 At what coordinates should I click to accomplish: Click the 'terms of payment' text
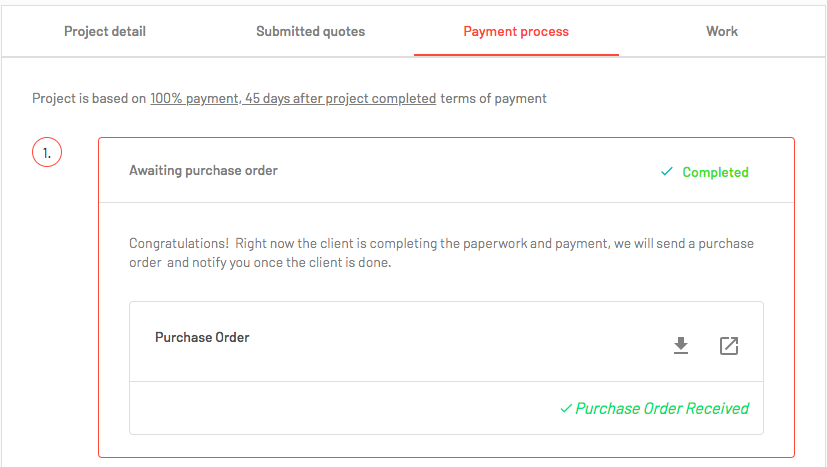(x=494, y=99)
